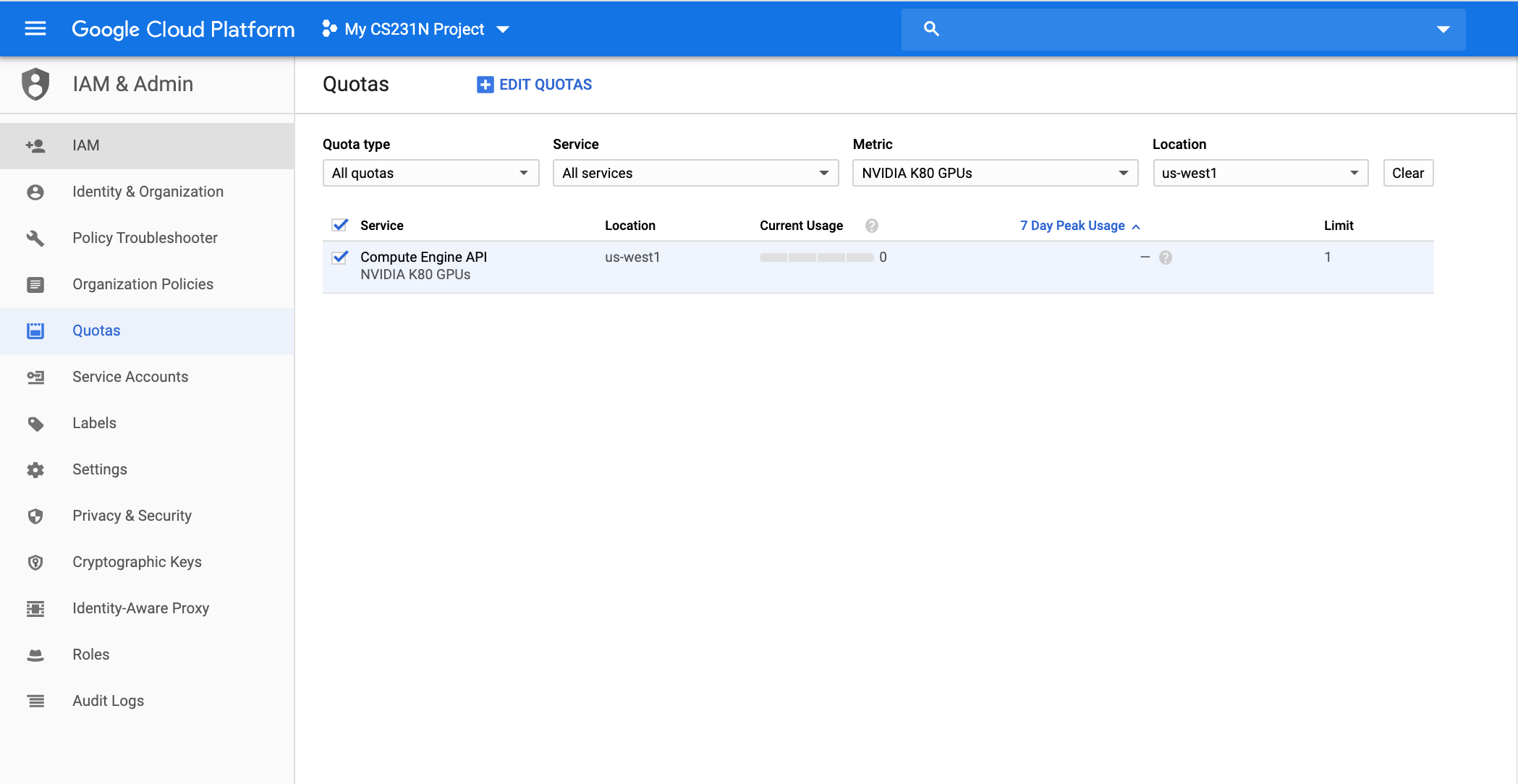Click the Current Usage progress bar
The height and width of the screenshot is (784, 1518).
click(x=816, y=257)
